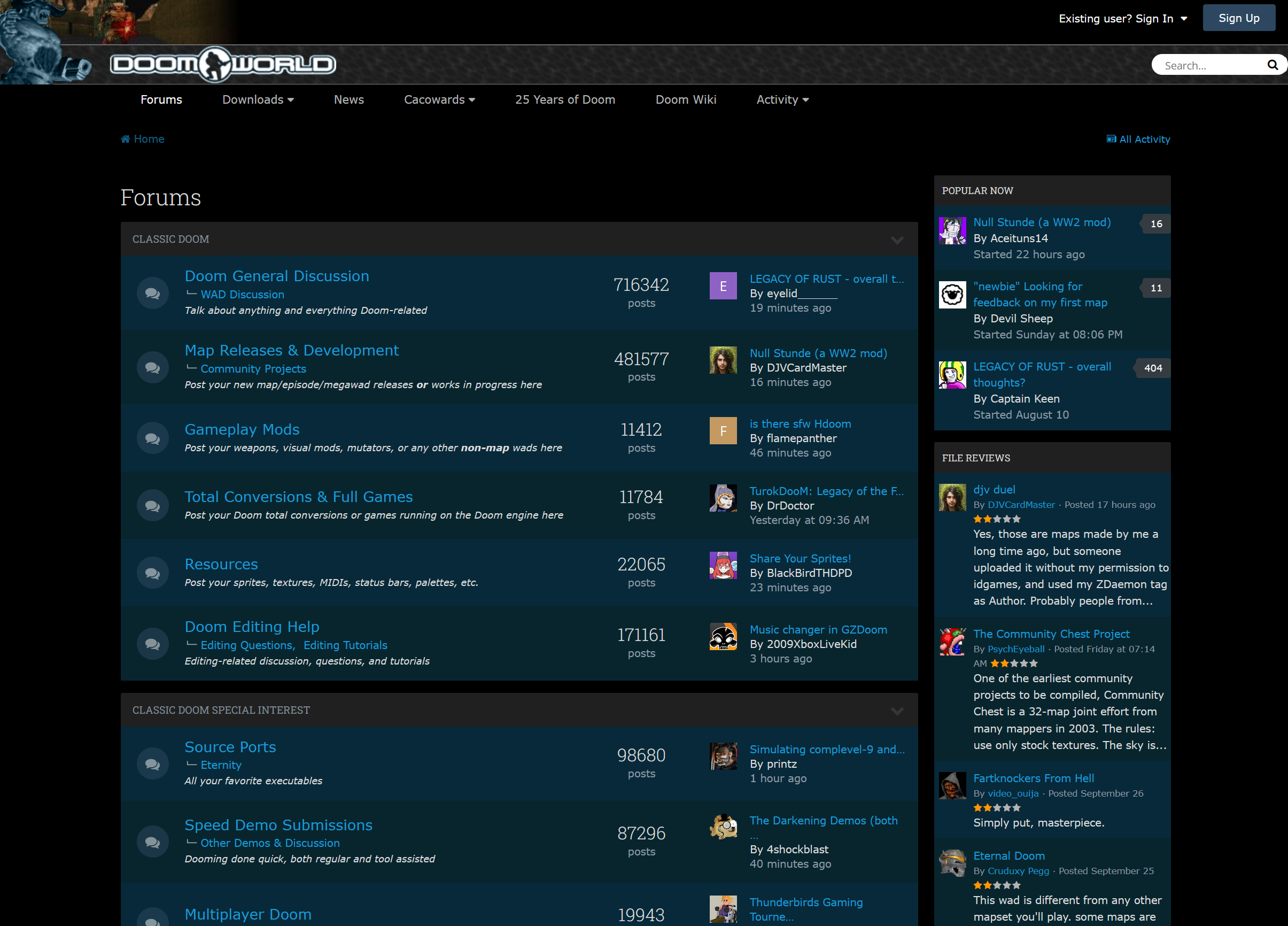Open the Activity dropdown menu
The width and height of the screenshot is (1288, 926).
[x=782, y=100]
